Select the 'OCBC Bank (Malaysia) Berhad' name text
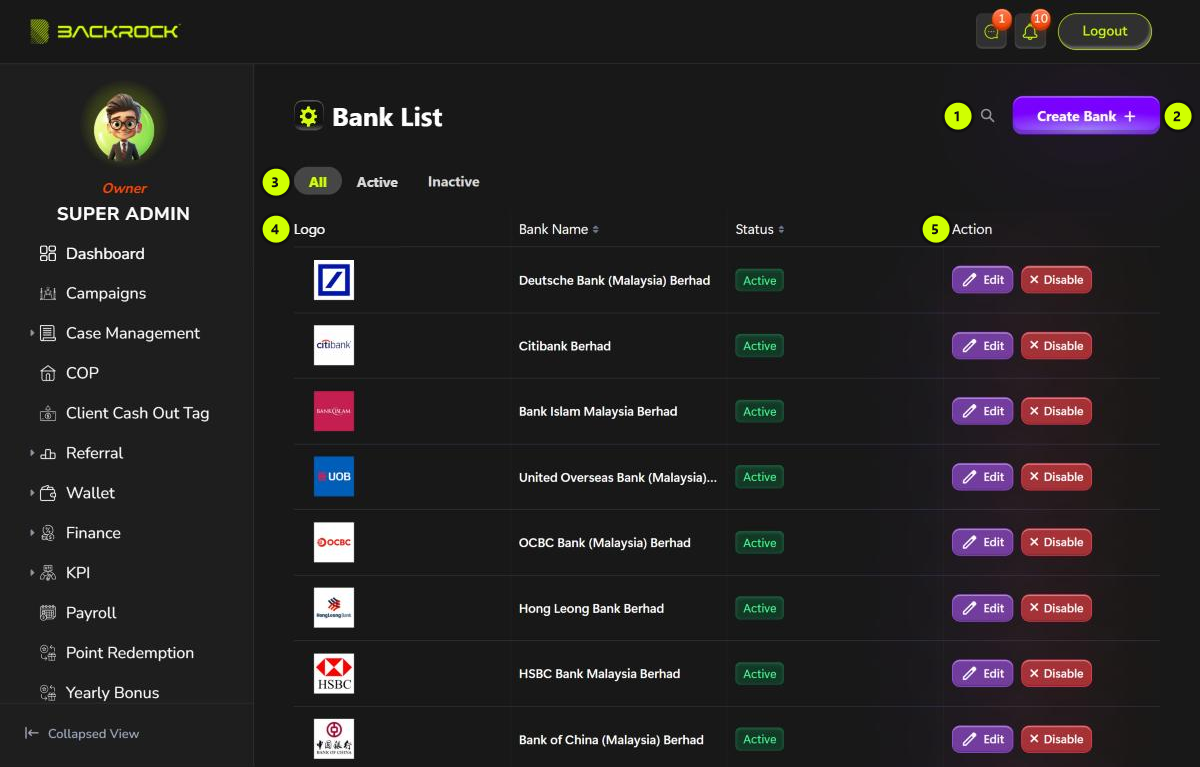This screenshot has height=767, width=1200. pyautogui.click(x=604, y=543)
